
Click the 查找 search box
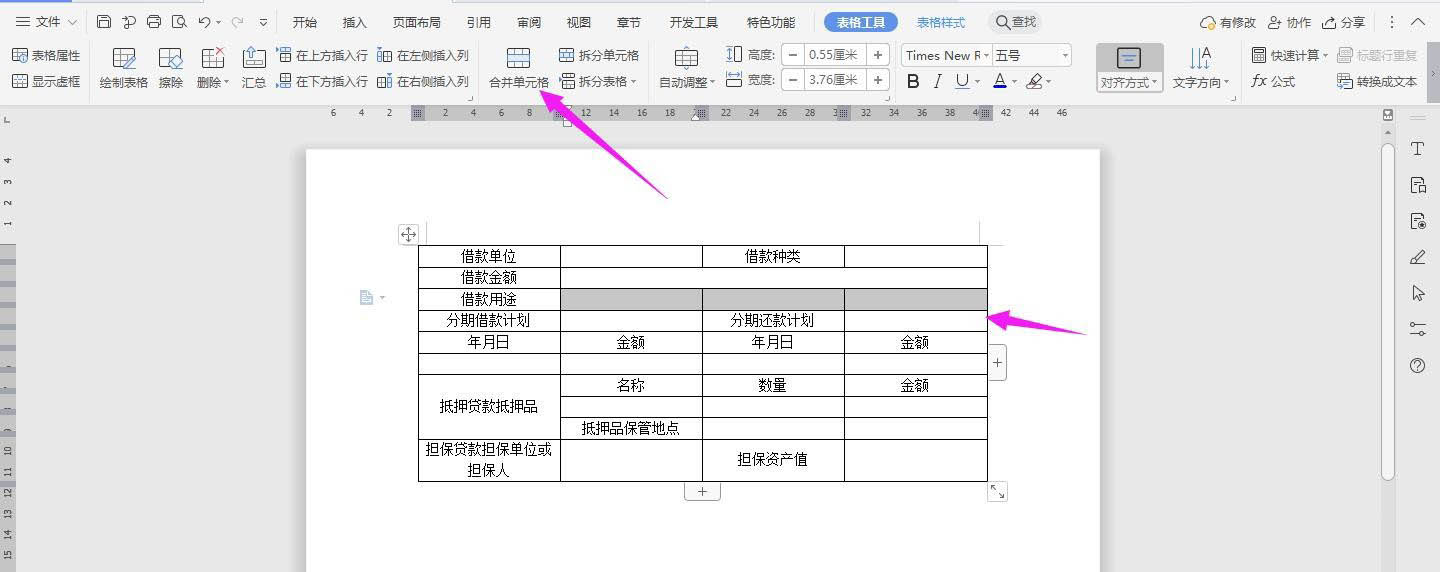1016,22
